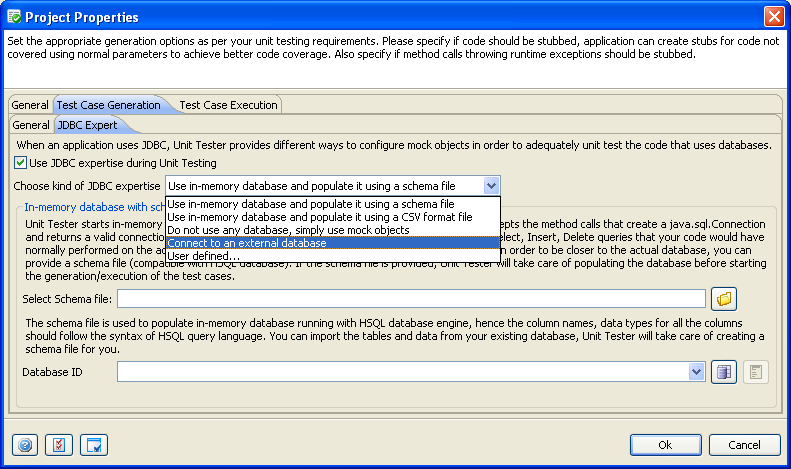This screenshot has height=469, width=791.
Task: Browse for schema file with folder icon
Action: [x=724, y=299]
